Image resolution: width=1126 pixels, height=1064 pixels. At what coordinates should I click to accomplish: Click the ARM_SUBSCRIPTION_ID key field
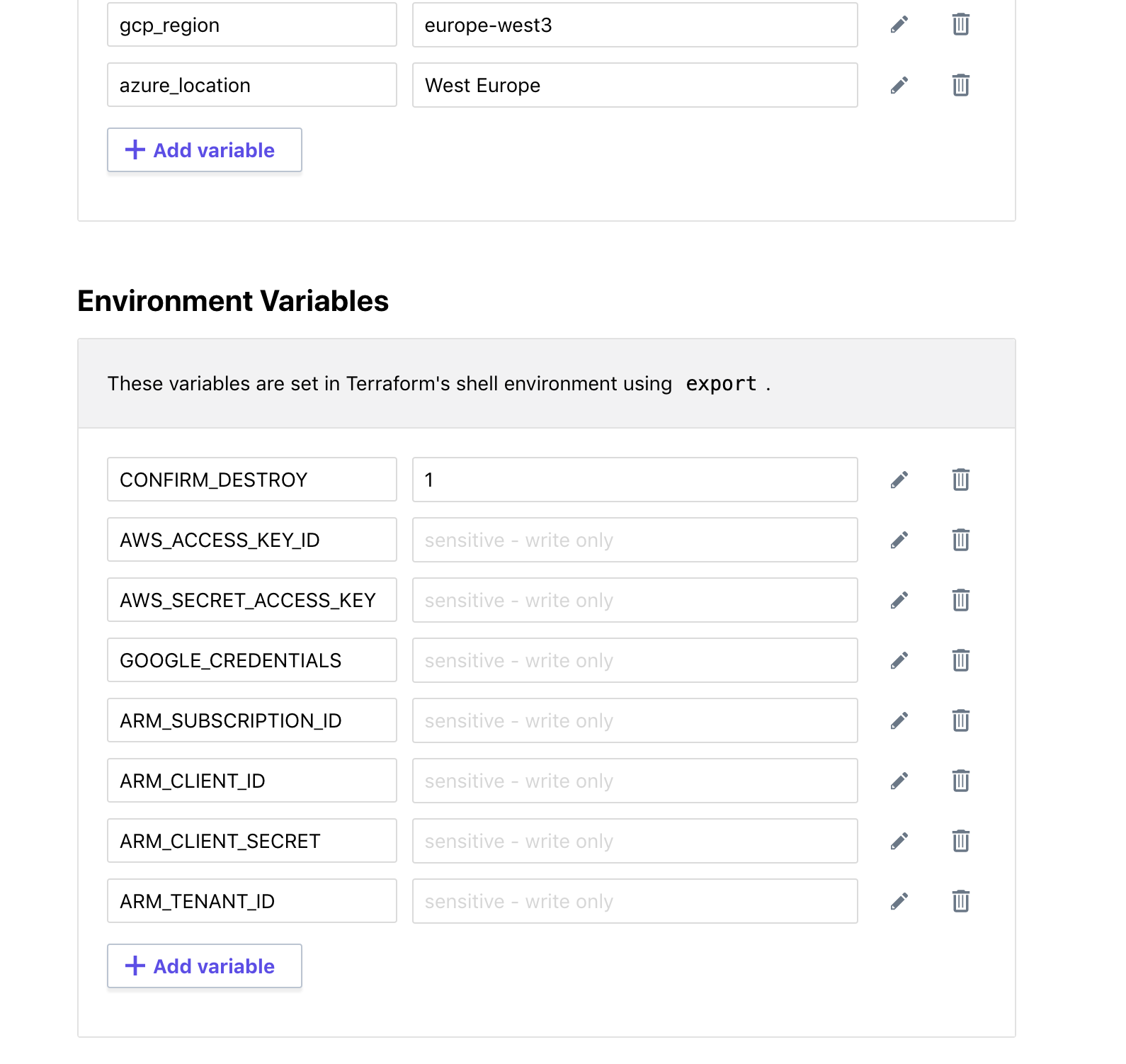click(252, 720)
